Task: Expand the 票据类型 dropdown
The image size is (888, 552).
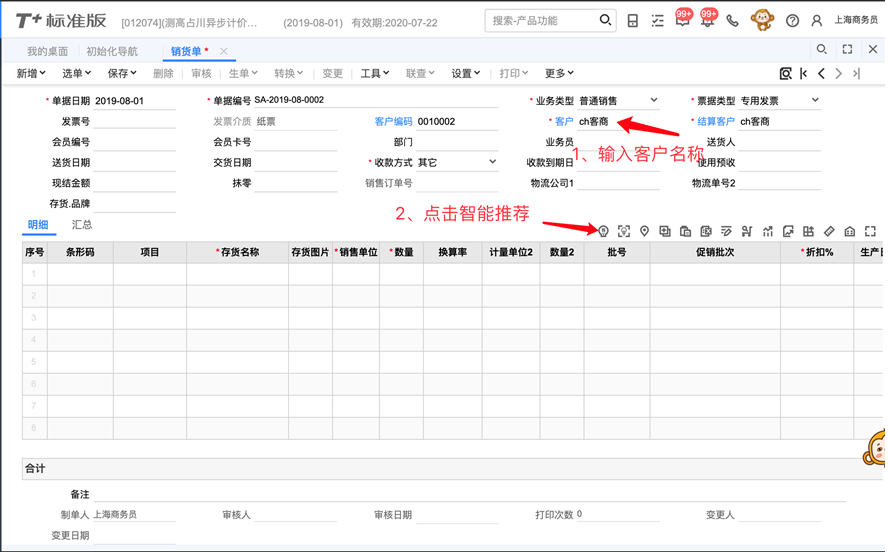Action: tap(815, 100)
